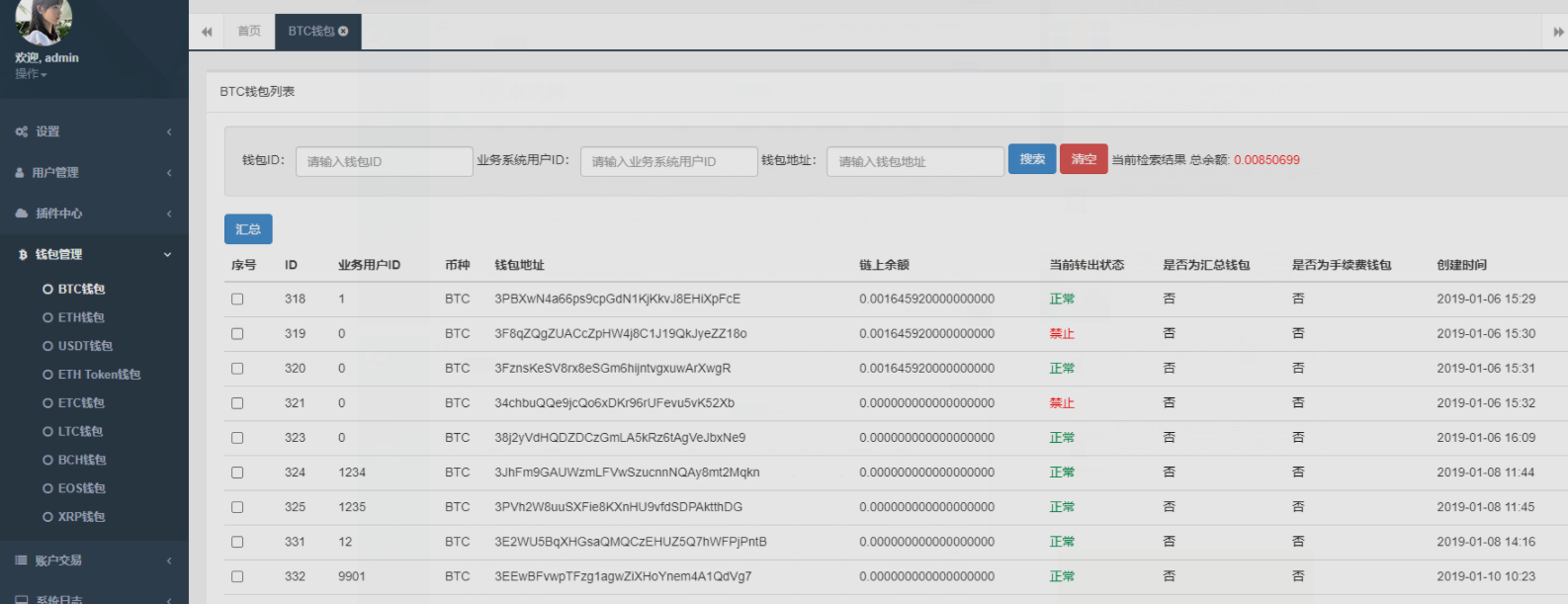Viewport: 1568px width, 604px height.
Task: Close the BTC钱包 tab with x icon
Action: (343, 32)
